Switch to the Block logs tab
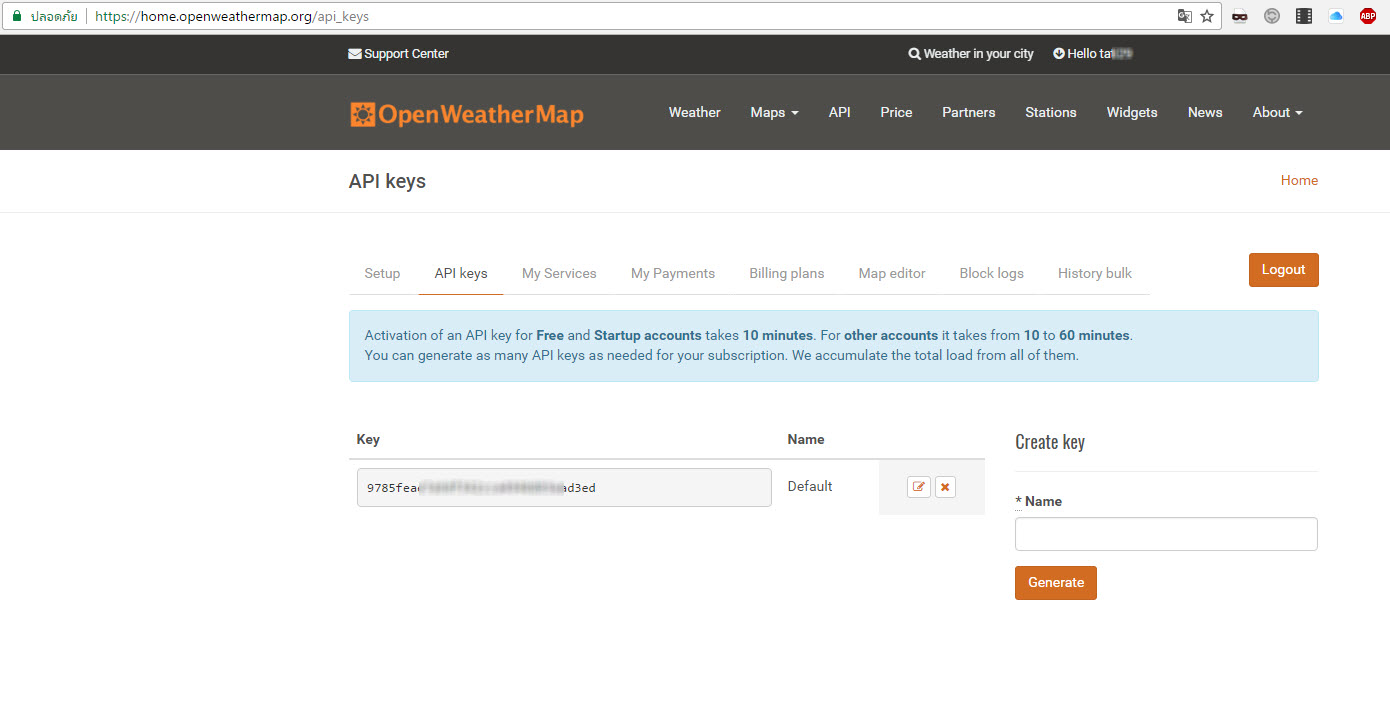This screenshot has height=712, width=1390. click(991, 273)
